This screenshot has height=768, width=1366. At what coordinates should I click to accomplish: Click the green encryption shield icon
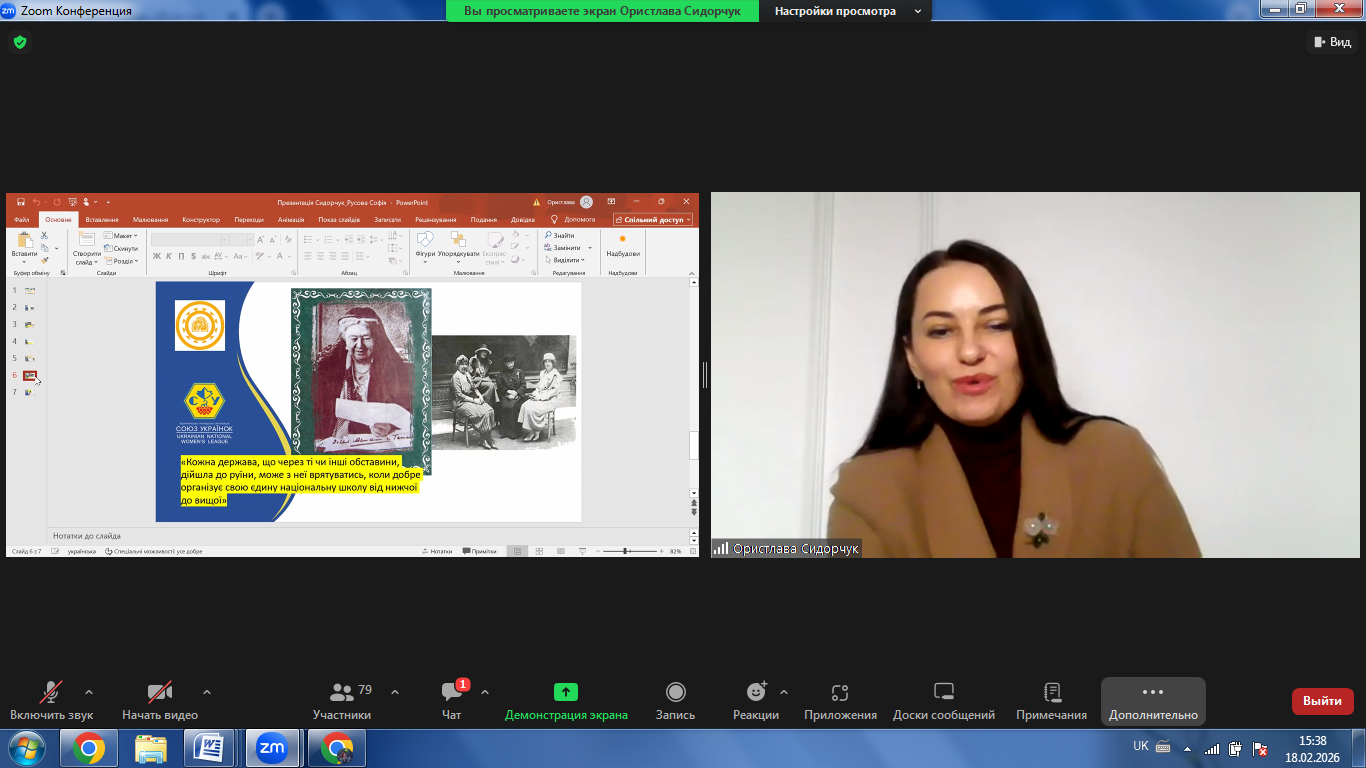click(19, 42)
